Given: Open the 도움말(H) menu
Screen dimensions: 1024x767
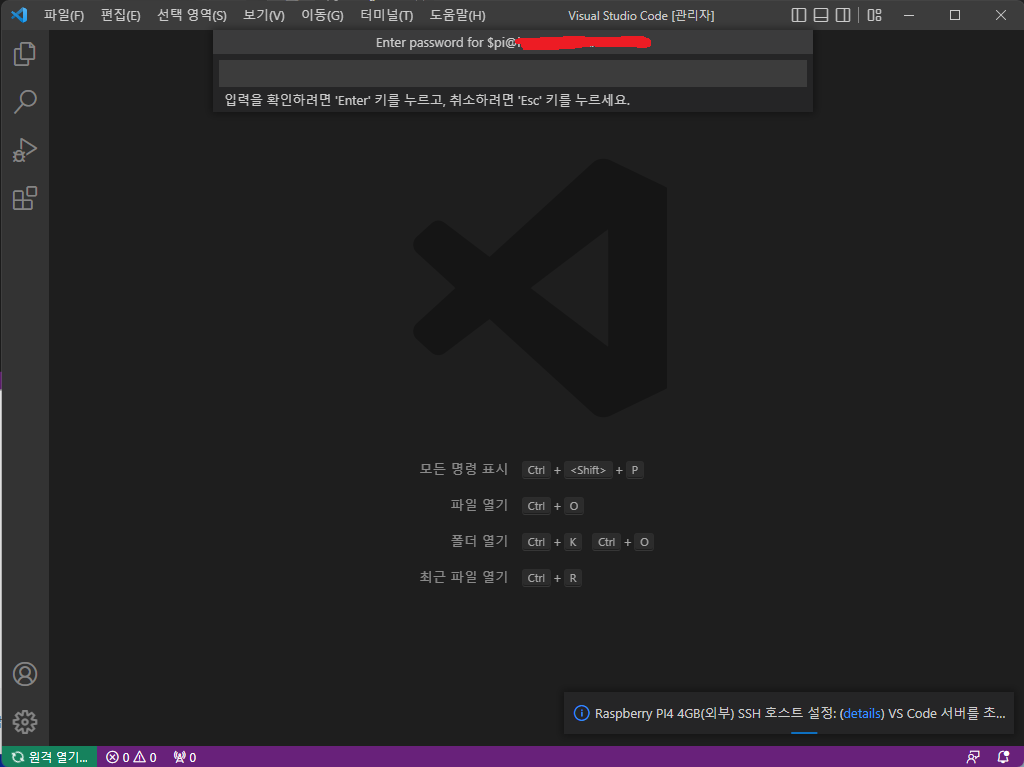Looking at the screenshot, I should click(457, 15).
